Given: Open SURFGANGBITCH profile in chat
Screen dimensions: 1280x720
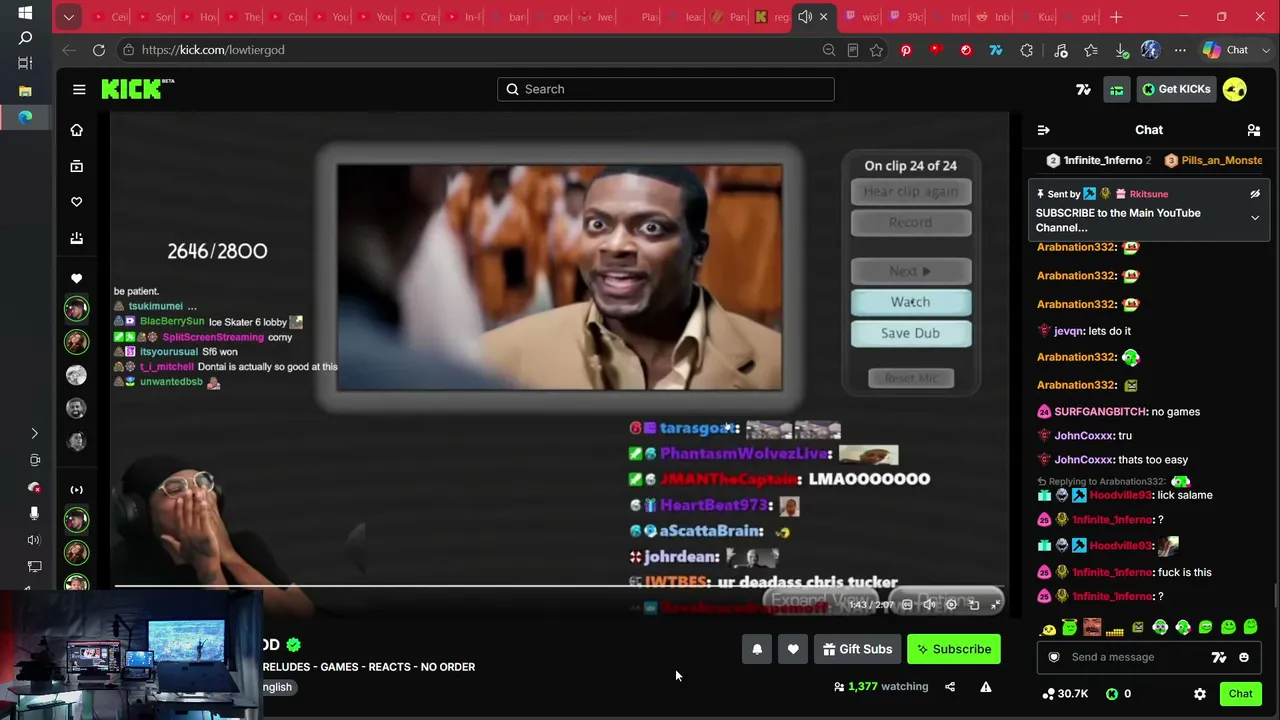Looking at the screenshot, I should (x=1100, y=412).
